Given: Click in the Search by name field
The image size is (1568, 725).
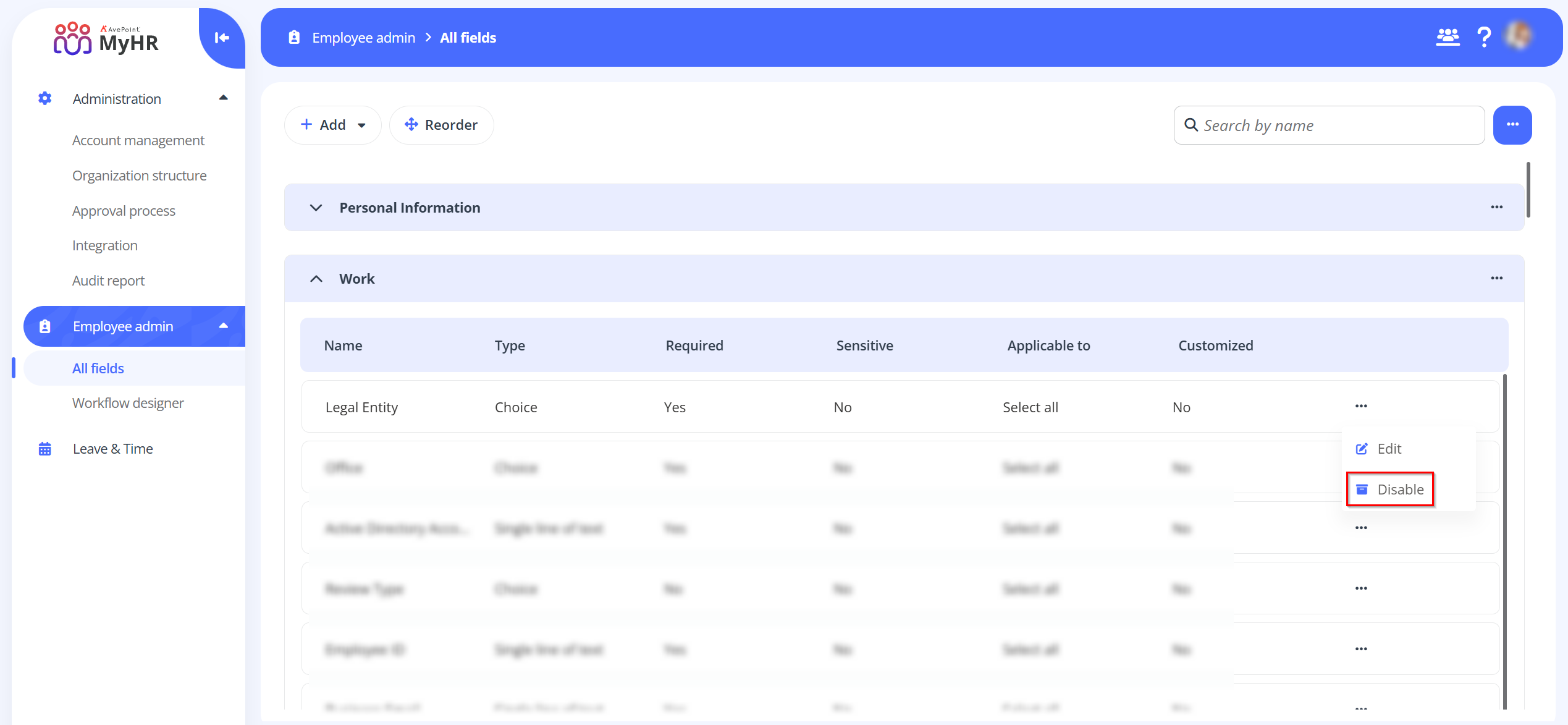Looking at the screenshot, I should (x=1329, y=125).
